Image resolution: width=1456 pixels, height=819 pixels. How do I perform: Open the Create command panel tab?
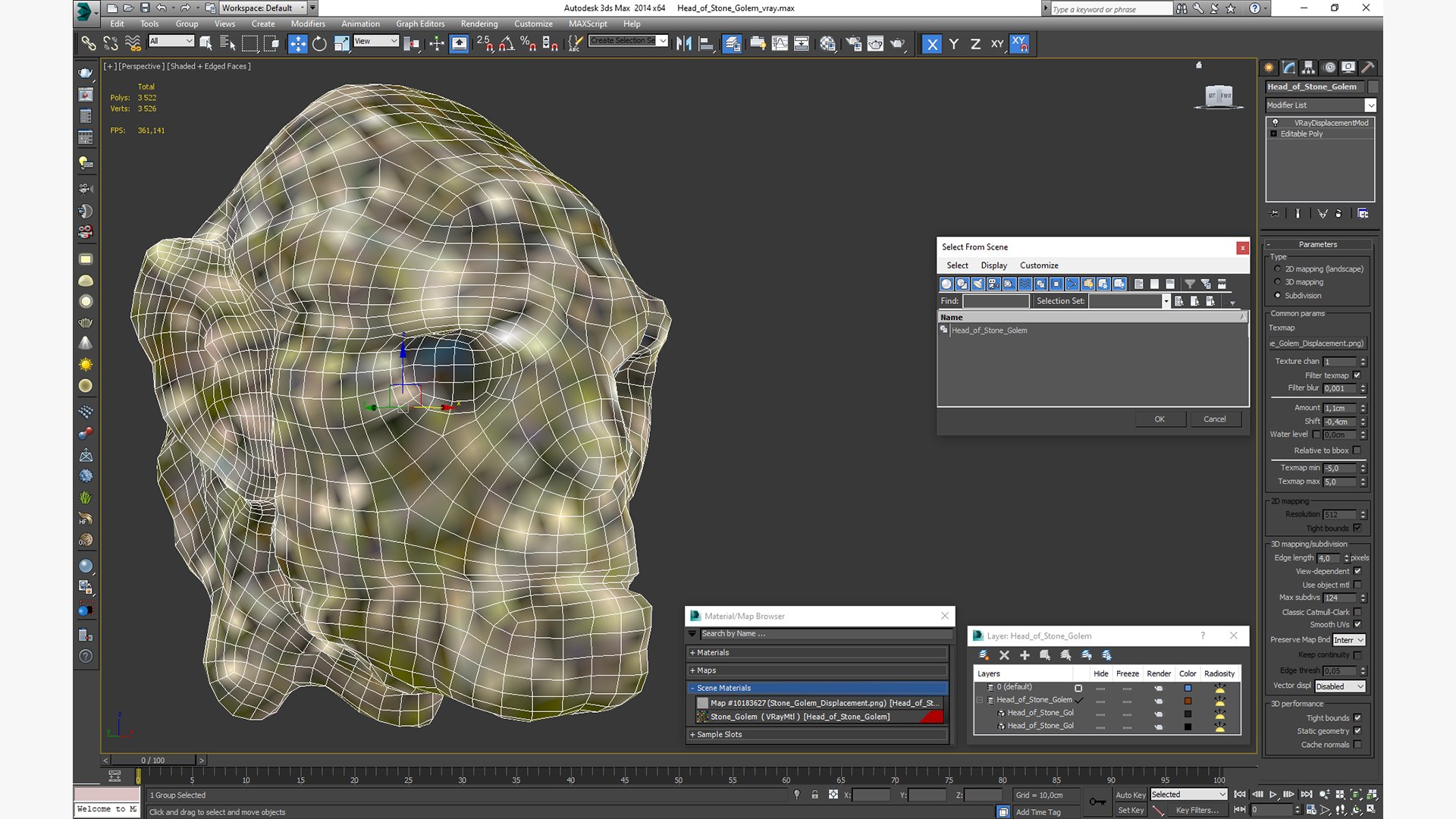1269,67
